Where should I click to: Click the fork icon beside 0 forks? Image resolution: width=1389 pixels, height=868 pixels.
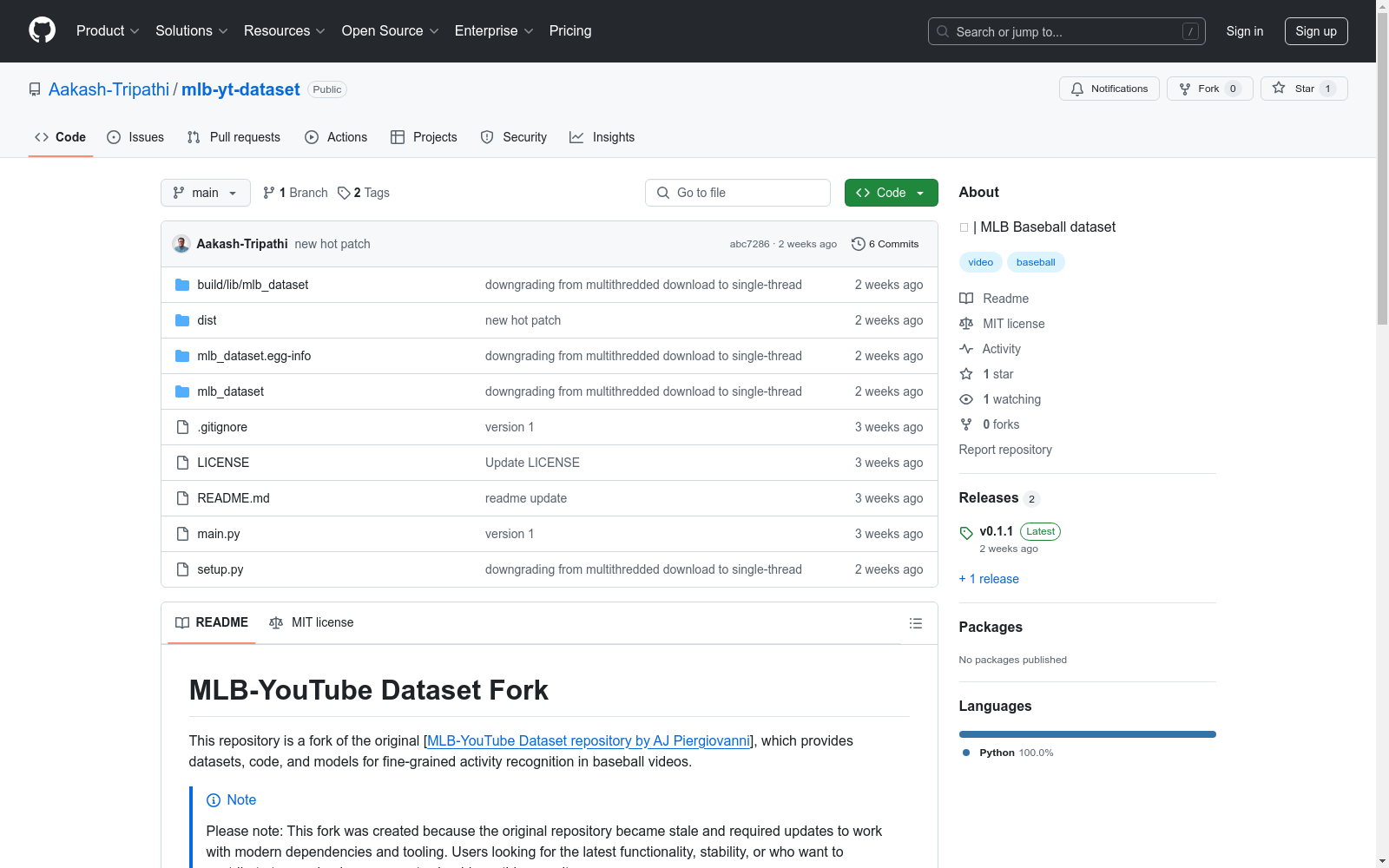pyautogui.click(x=966, y=424)
